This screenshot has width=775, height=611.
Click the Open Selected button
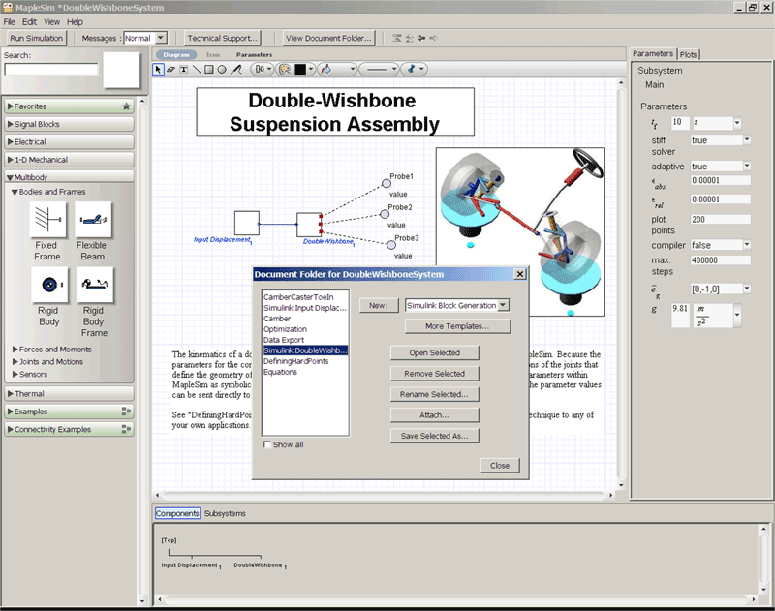pyautogui.click(x=434, y=353)
